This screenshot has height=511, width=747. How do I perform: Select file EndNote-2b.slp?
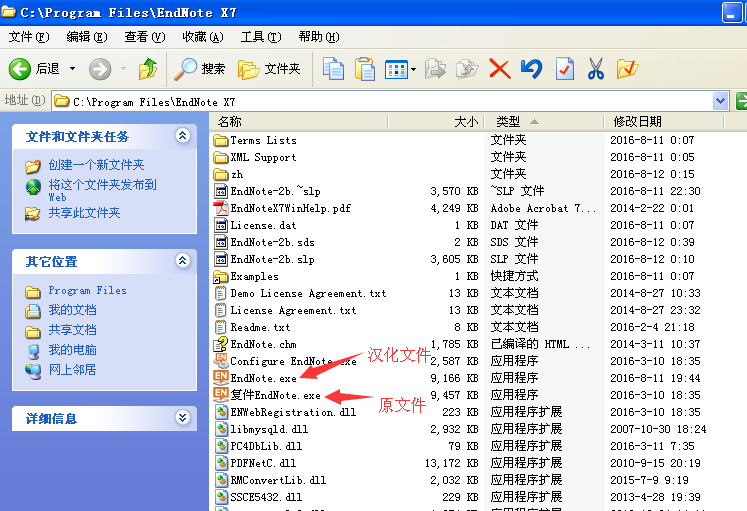[273, 259]
